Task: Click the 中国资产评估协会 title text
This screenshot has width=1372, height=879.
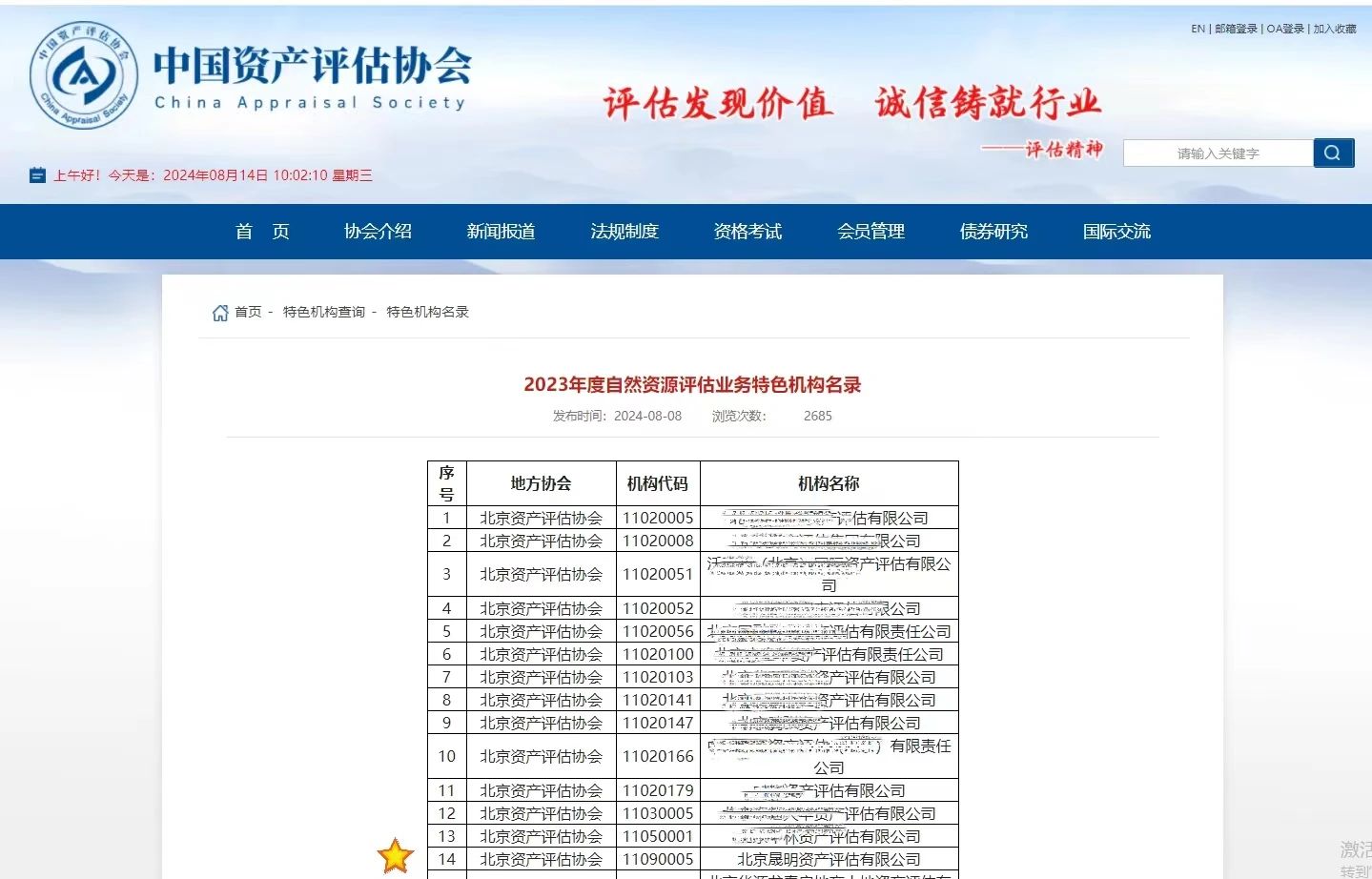Action: click(x=313, y=65)
